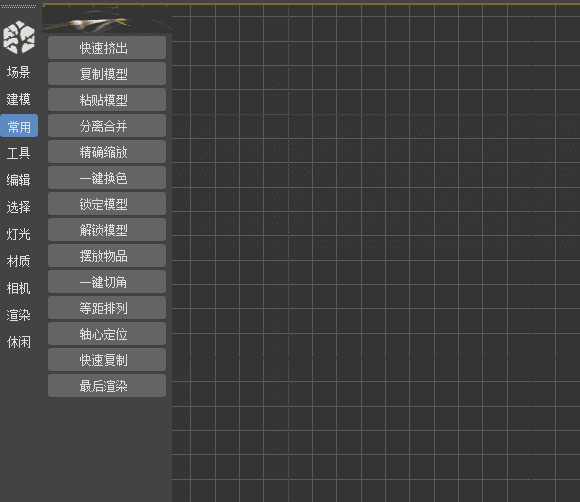The height and width of the screenshot is (502, 580).
Task: Run the 复制模型 command
Action: 107,74
